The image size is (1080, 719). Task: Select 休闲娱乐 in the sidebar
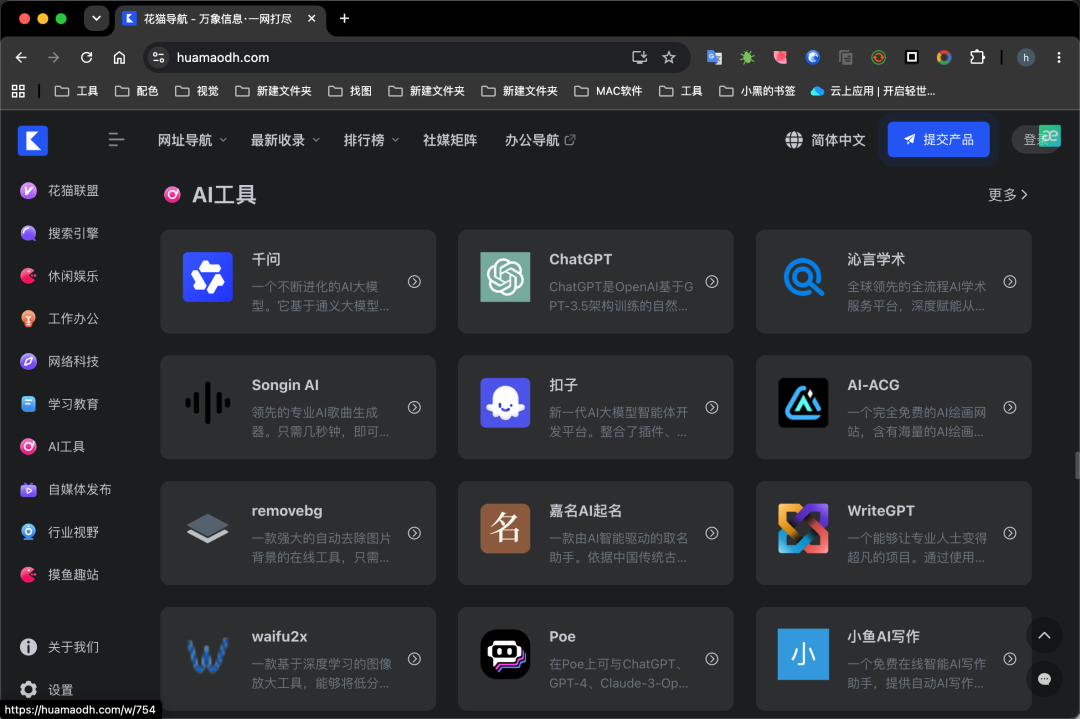coord(60,276)
